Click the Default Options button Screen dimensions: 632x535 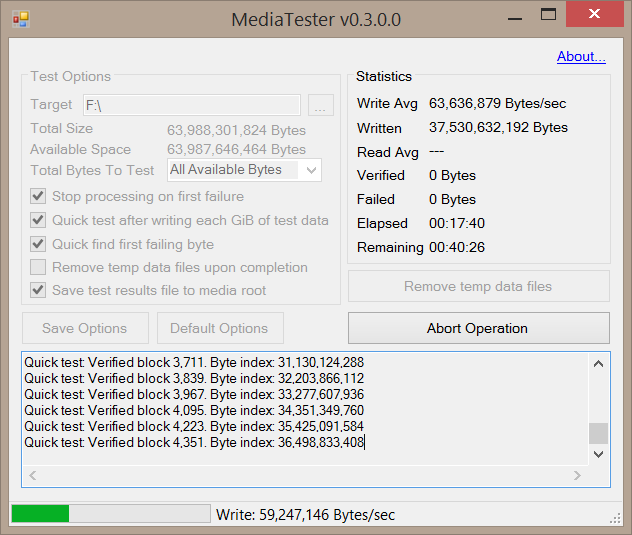point(219,328)
